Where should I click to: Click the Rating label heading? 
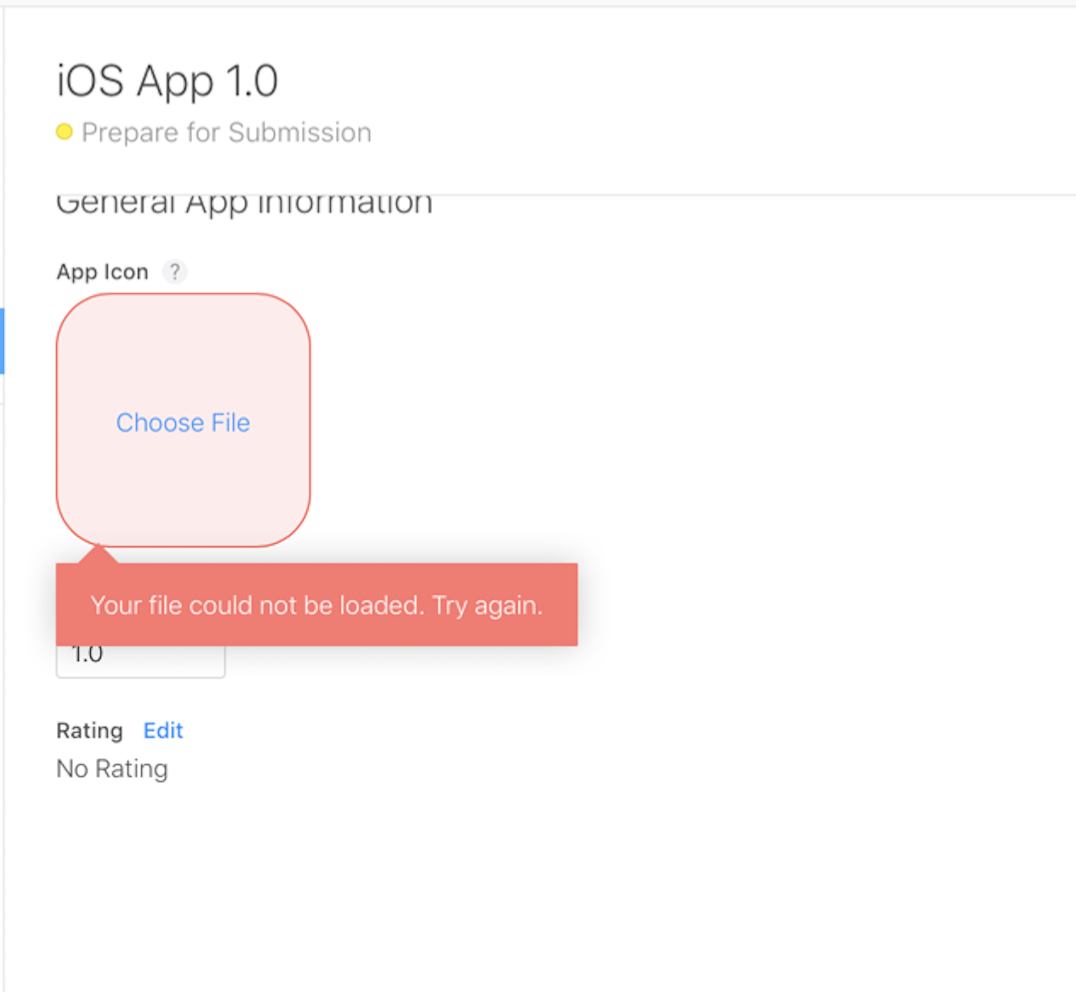[89, 730]
